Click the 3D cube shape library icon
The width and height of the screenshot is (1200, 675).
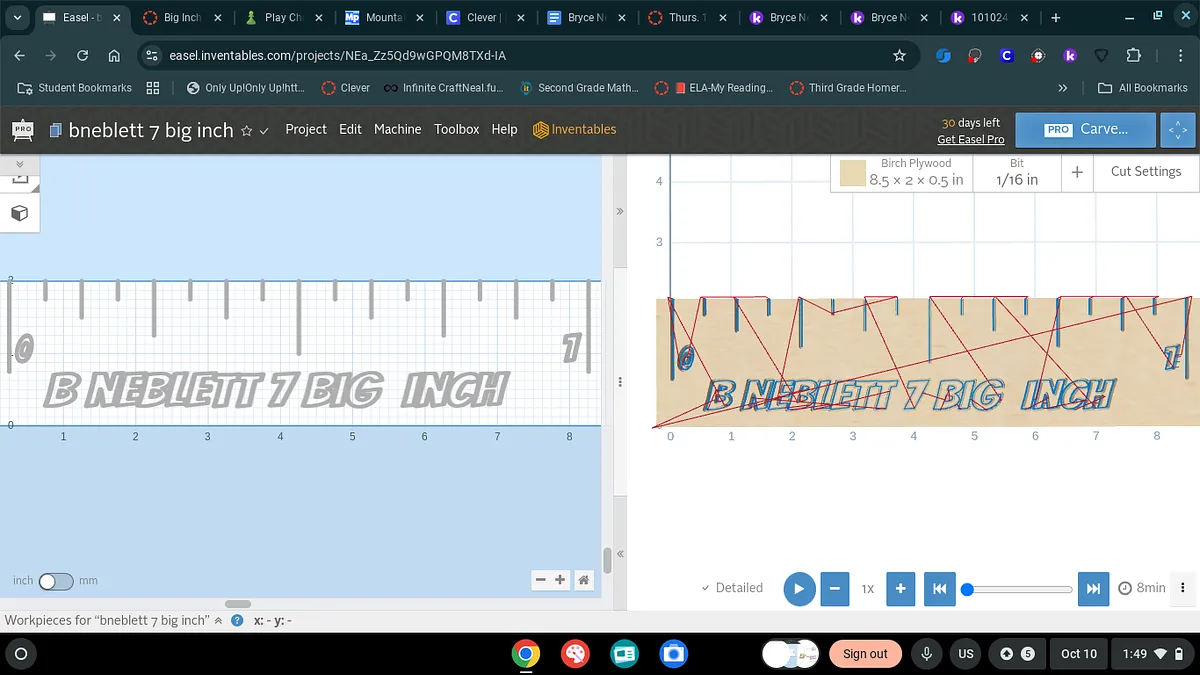[19, 213]
